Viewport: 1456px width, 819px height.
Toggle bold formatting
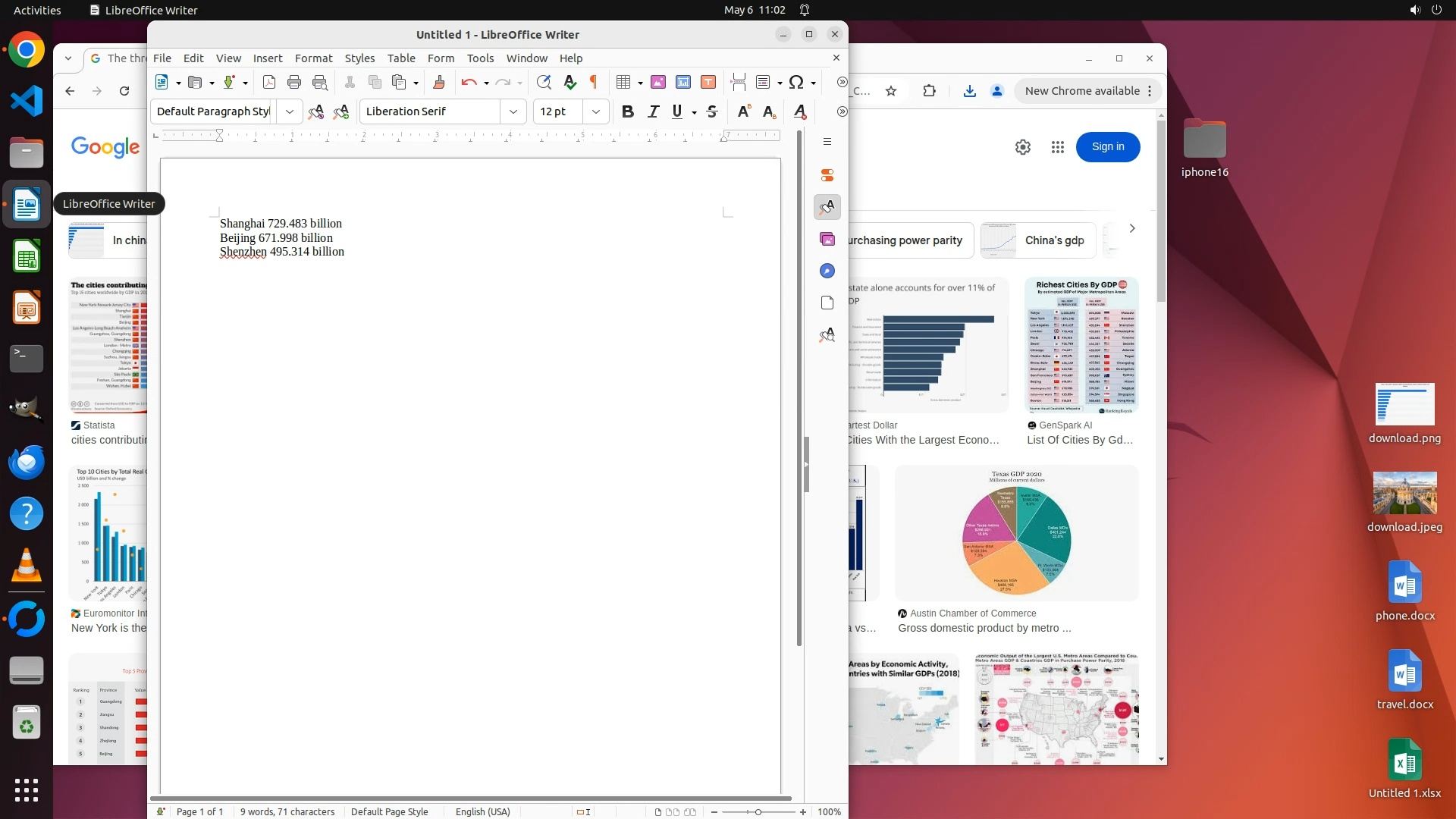[x=627, y=111]
